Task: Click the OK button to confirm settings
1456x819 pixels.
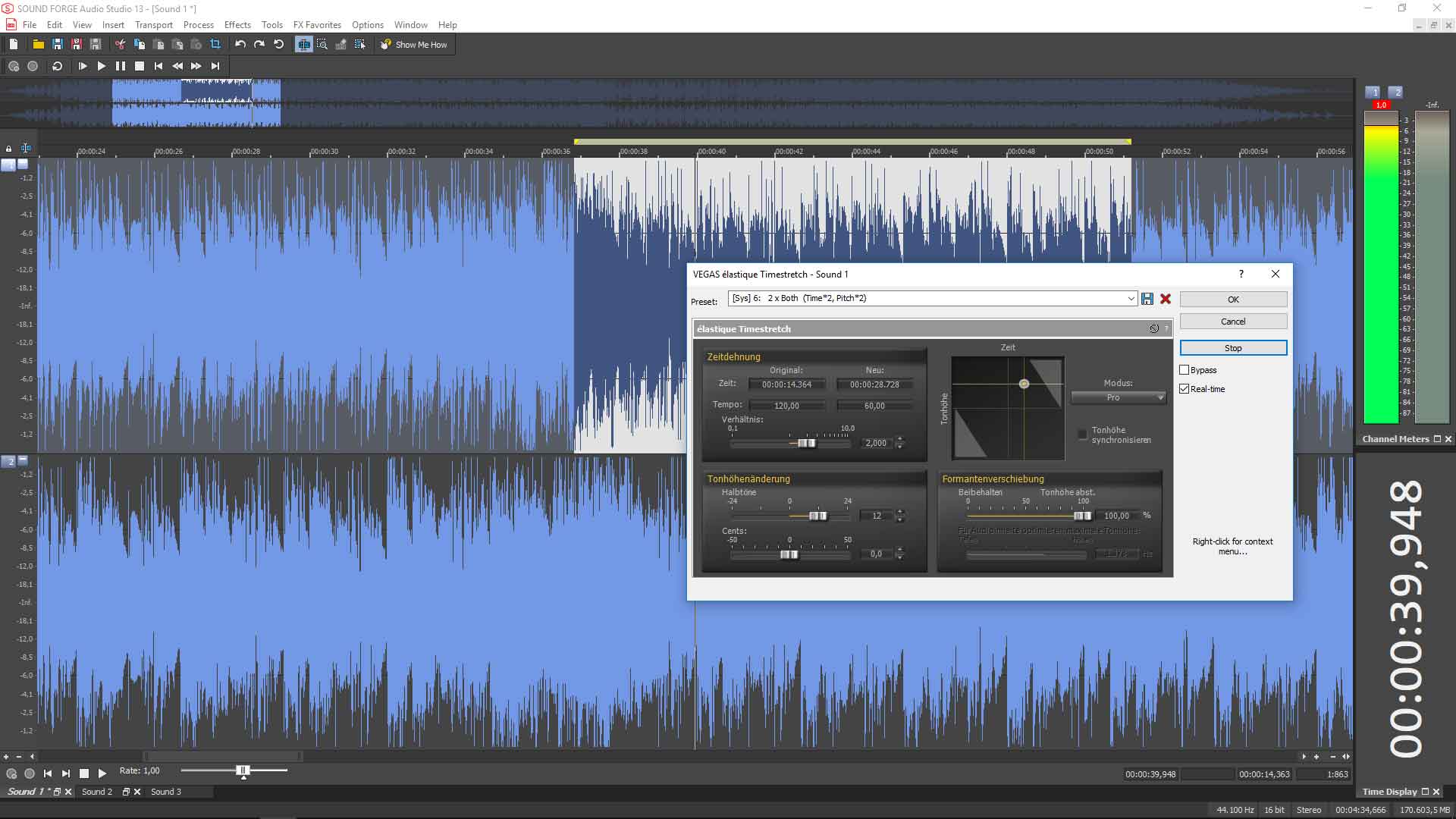Action: tap(1233, 298)
